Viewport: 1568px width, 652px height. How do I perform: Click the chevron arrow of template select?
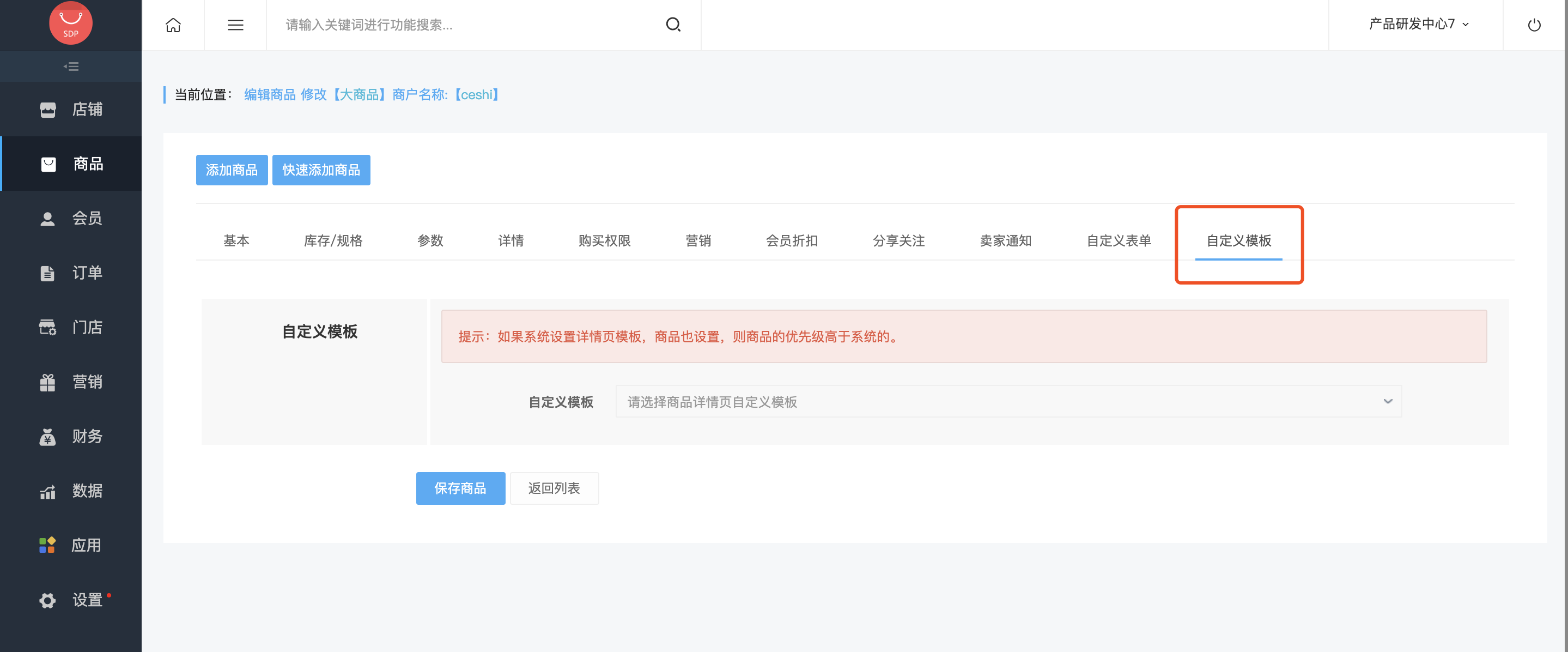[1387, 401]
